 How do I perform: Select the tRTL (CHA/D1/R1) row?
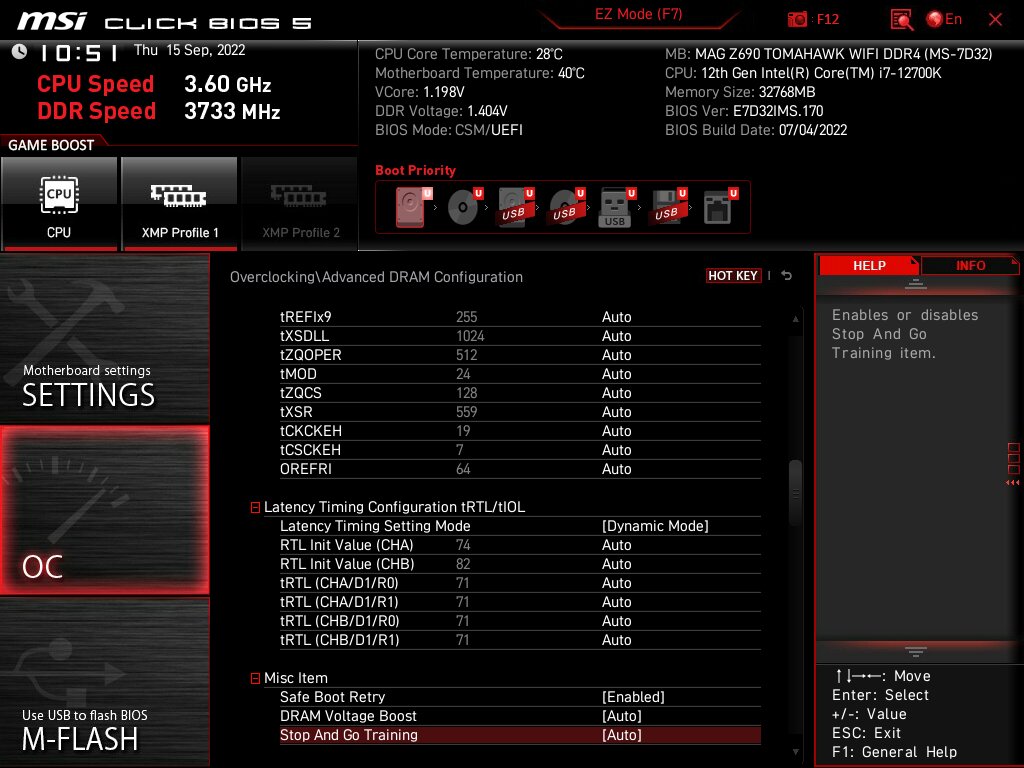click(x=520, y=601)
